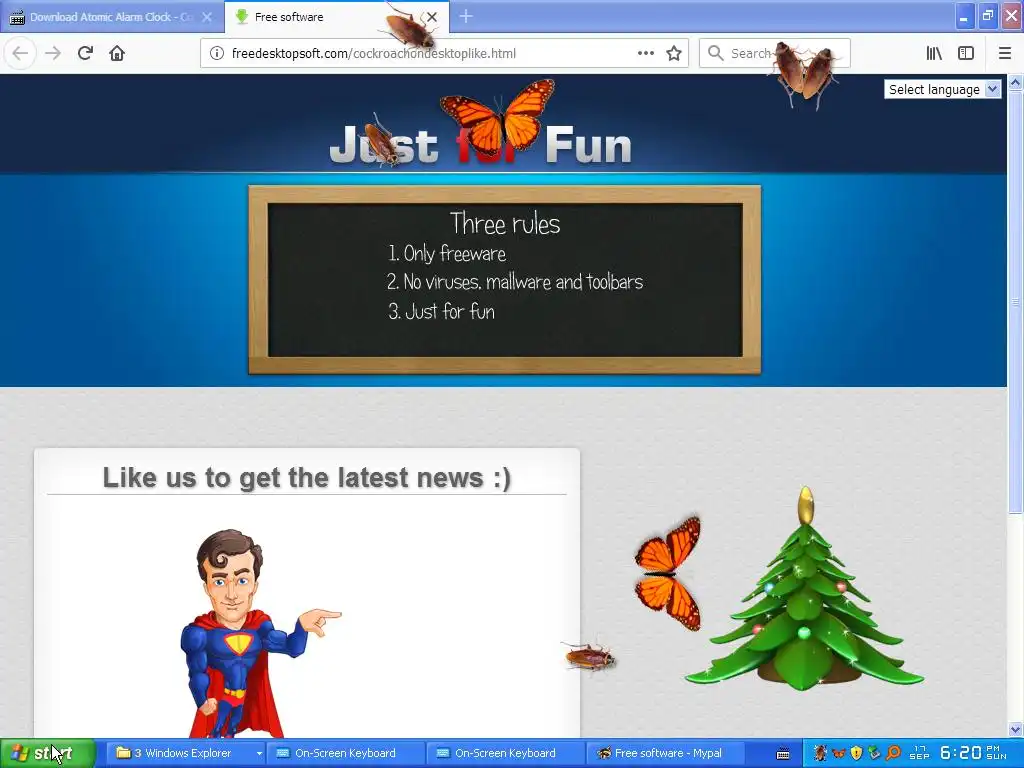This screenshot has width=1024, height=768.
Task: Click the 'Three rules' chalkboard title
Action: (505, 223)
